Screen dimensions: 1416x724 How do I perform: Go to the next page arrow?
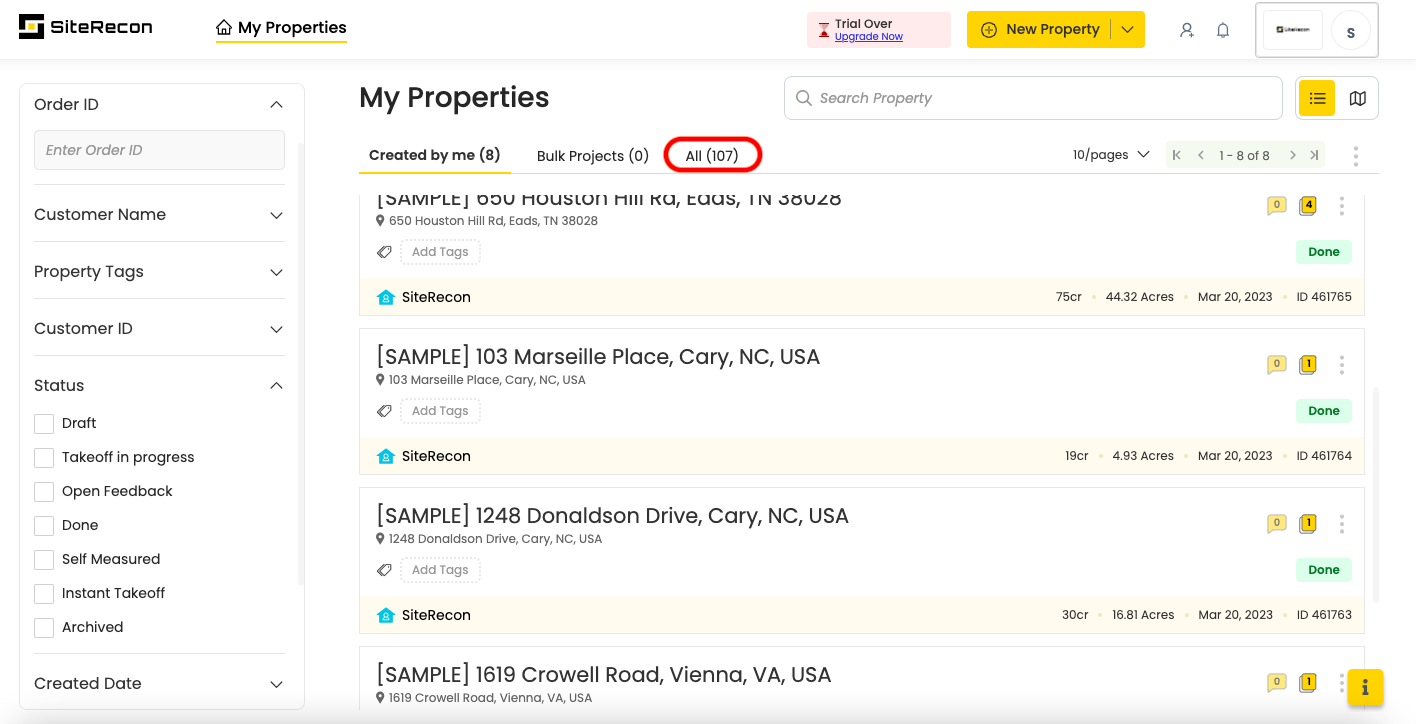tap(1293, 155)
